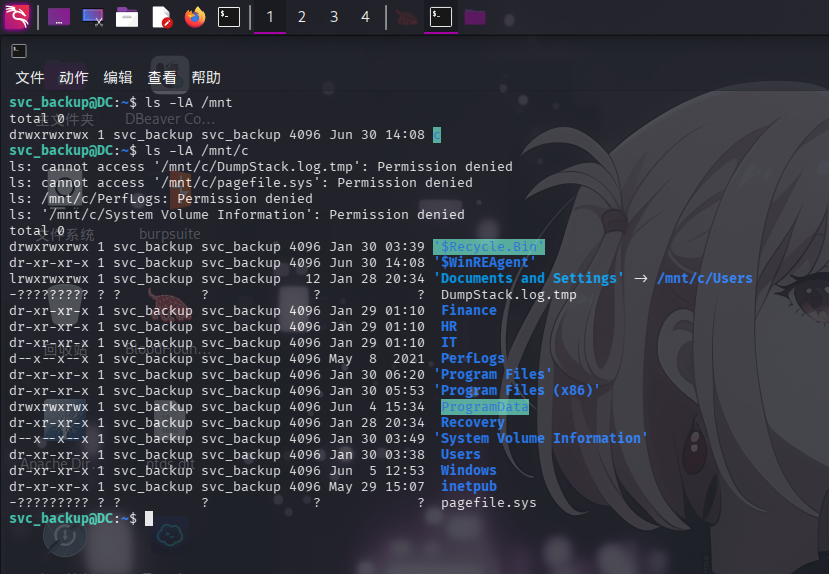Click the inetpub directory name

tap(468, 487)
